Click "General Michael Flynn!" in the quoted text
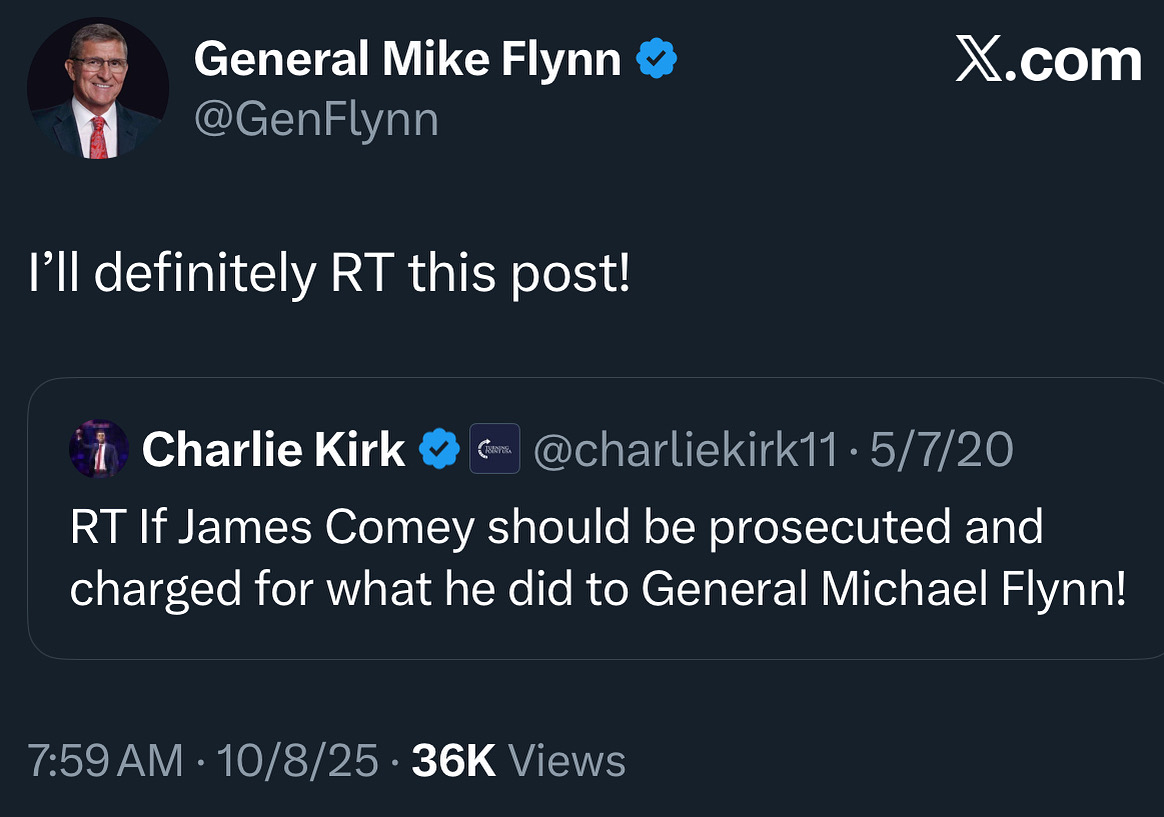 coord(883,589)
